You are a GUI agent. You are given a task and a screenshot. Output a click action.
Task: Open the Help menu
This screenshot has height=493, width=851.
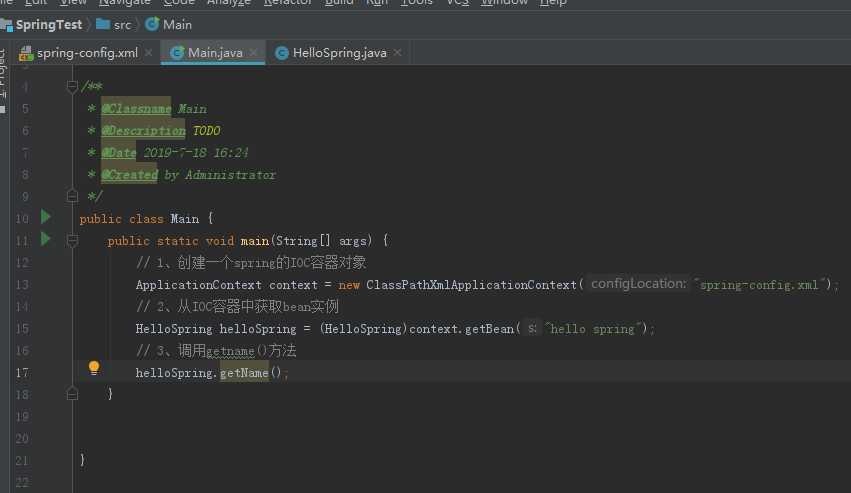553,2
